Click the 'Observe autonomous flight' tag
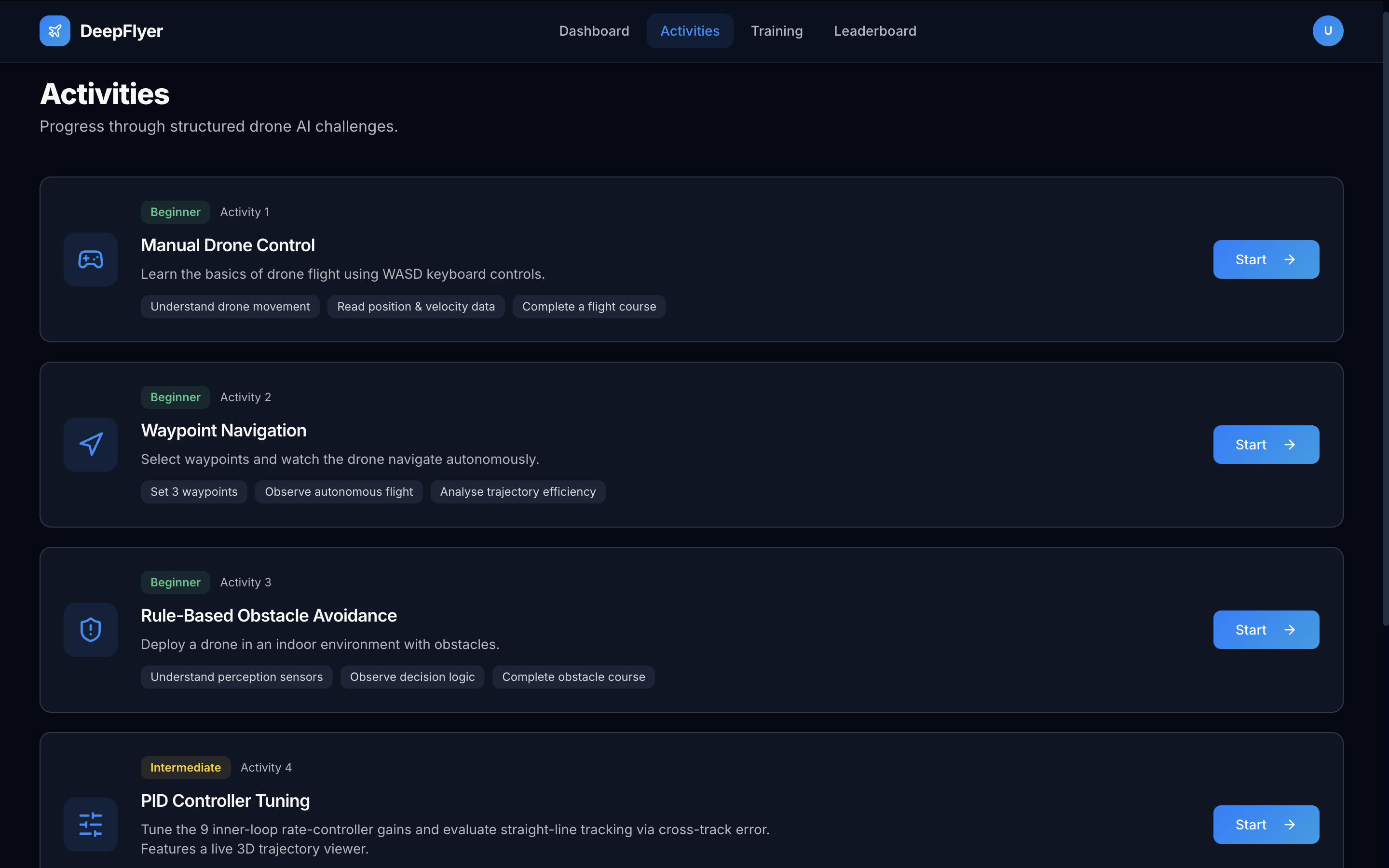Screen dimensions: 1389x868 pyautogui.click(x=339, y=492)
